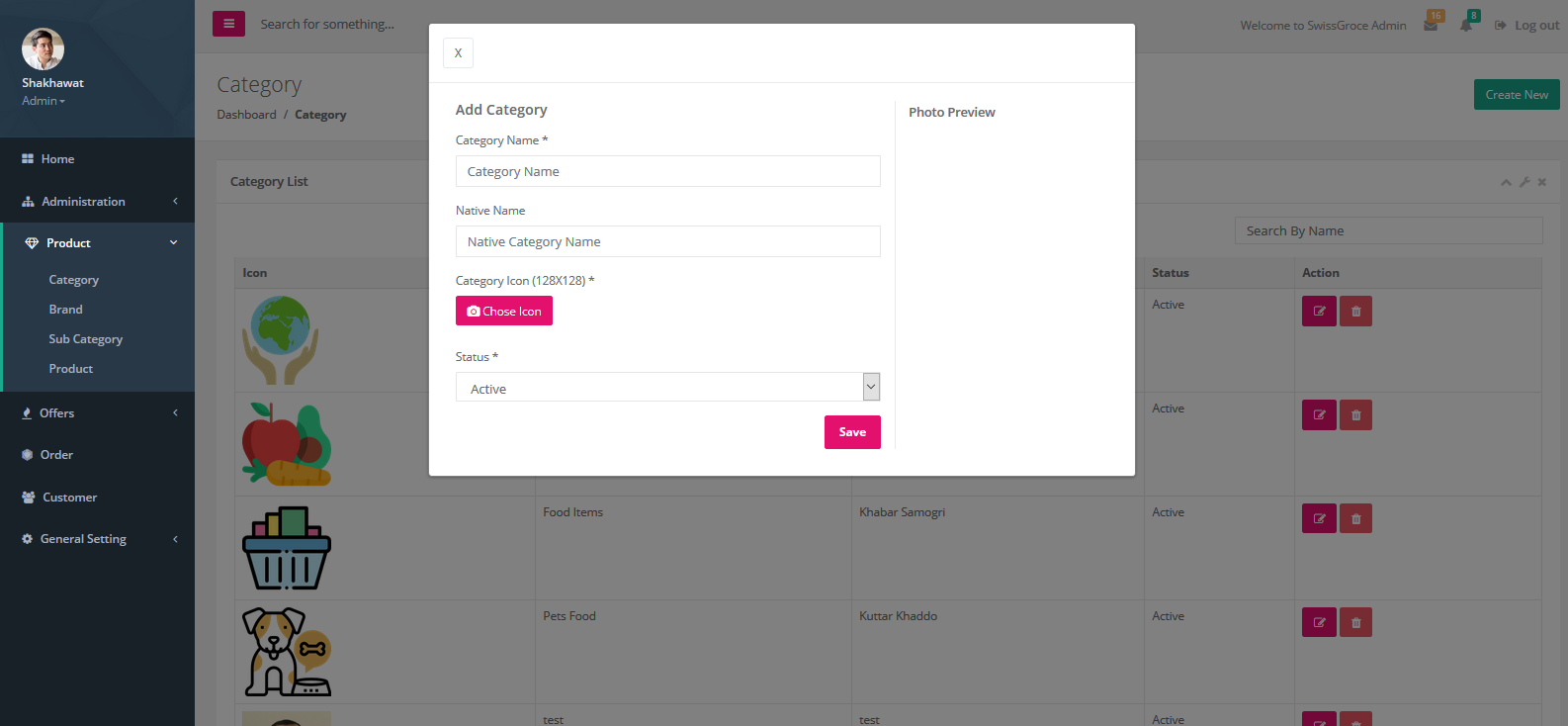Image resolution: width=1568 pixels, height=726 pixels.
Task: Click the wrench icon on Category List panel
Action: 1524,182
